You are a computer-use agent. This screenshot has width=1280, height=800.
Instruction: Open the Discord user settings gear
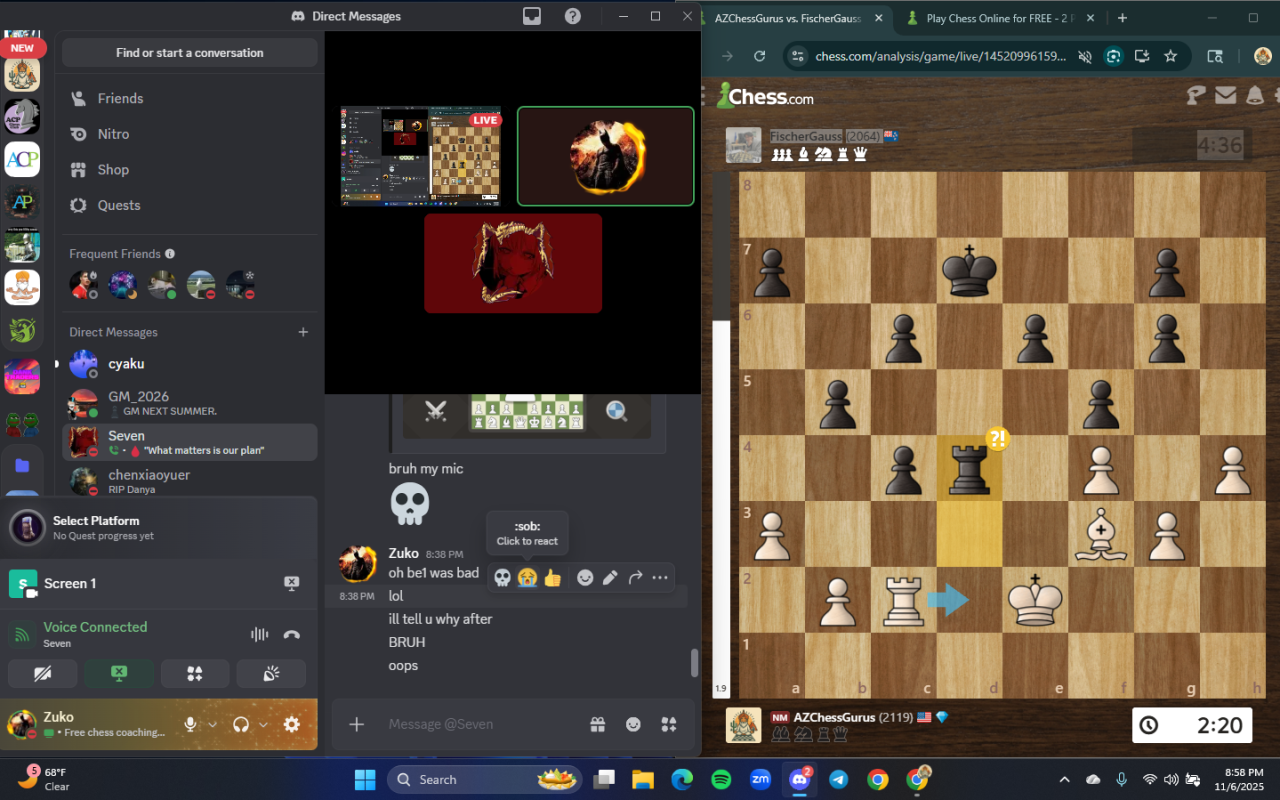point(292,724)
